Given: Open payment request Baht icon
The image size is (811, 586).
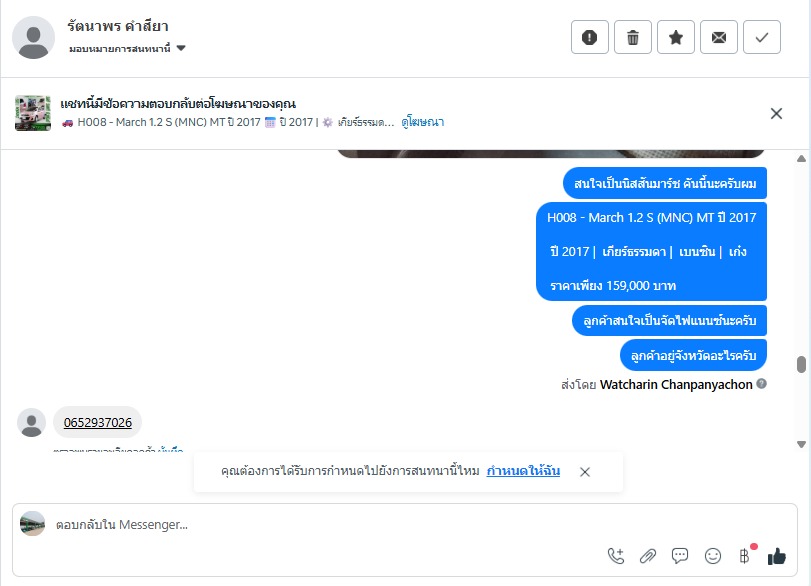Looking at the screenshot, I should coord(745,556).
